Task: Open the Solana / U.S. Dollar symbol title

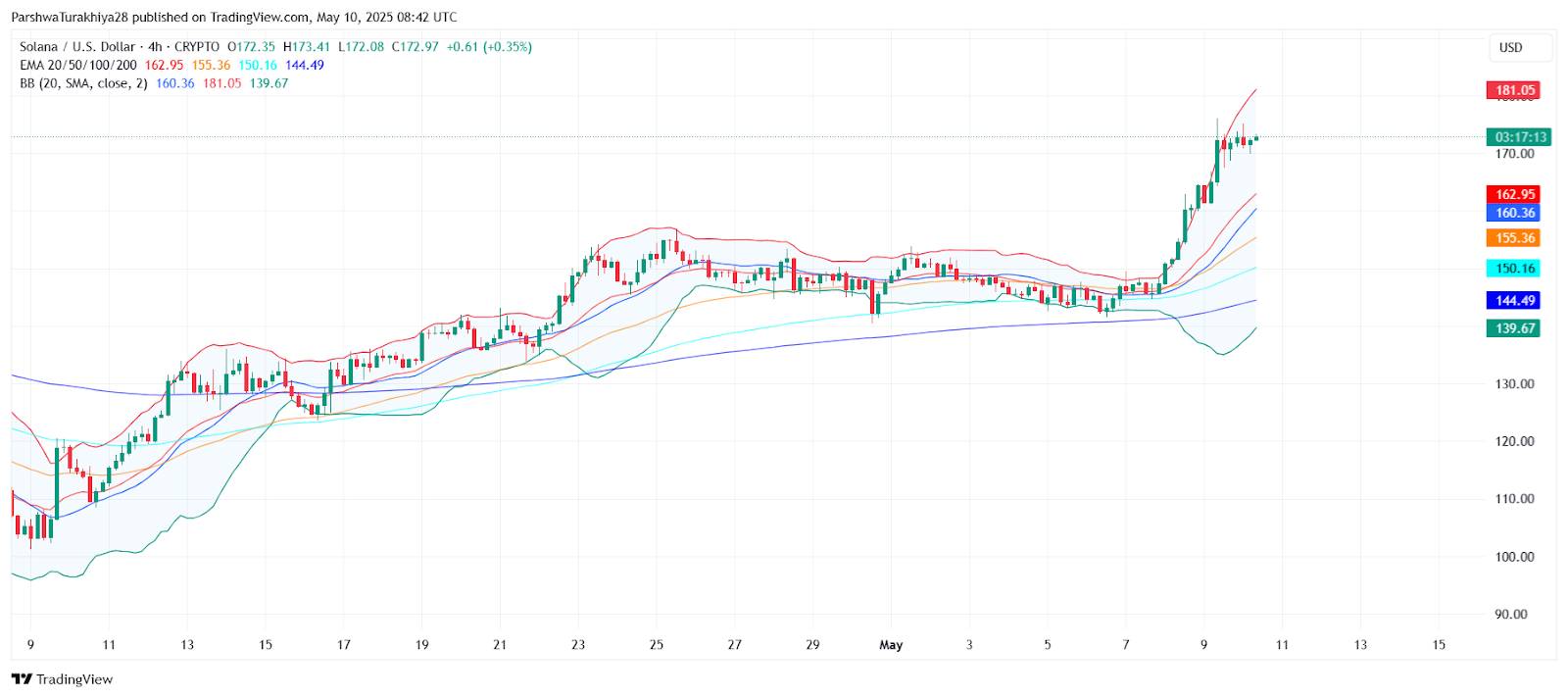Action: pos(77,47)
